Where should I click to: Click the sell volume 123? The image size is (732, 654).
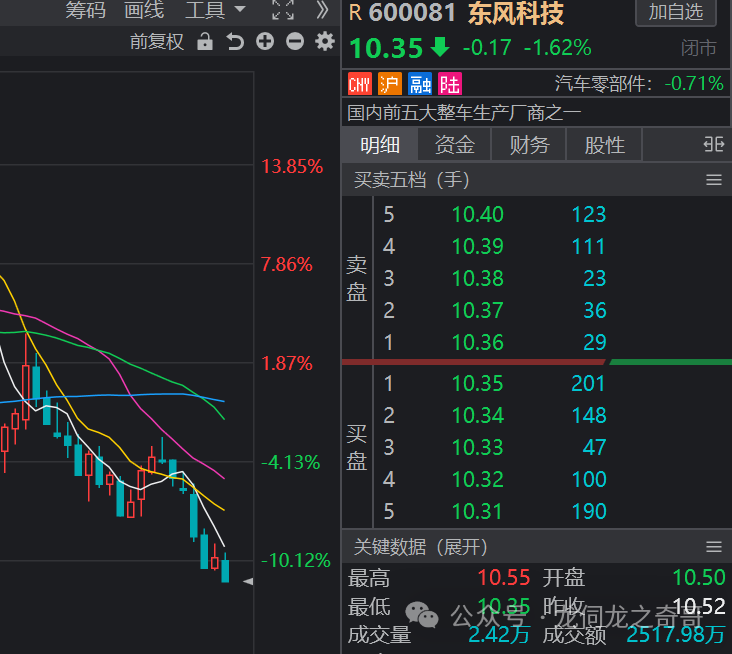(x=589, y=215)
